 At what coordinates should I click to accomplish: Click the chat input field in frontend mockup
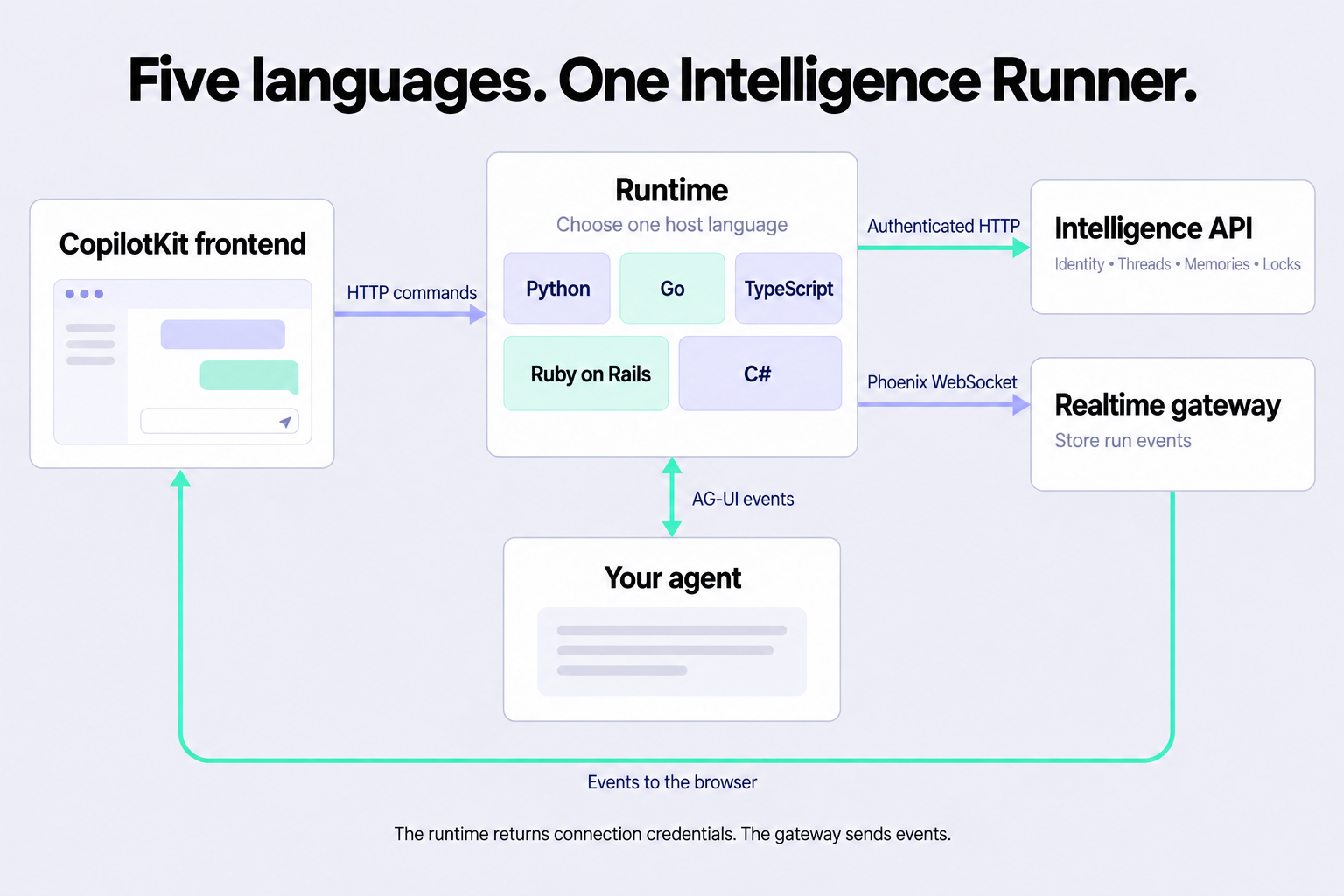[220, 421]
